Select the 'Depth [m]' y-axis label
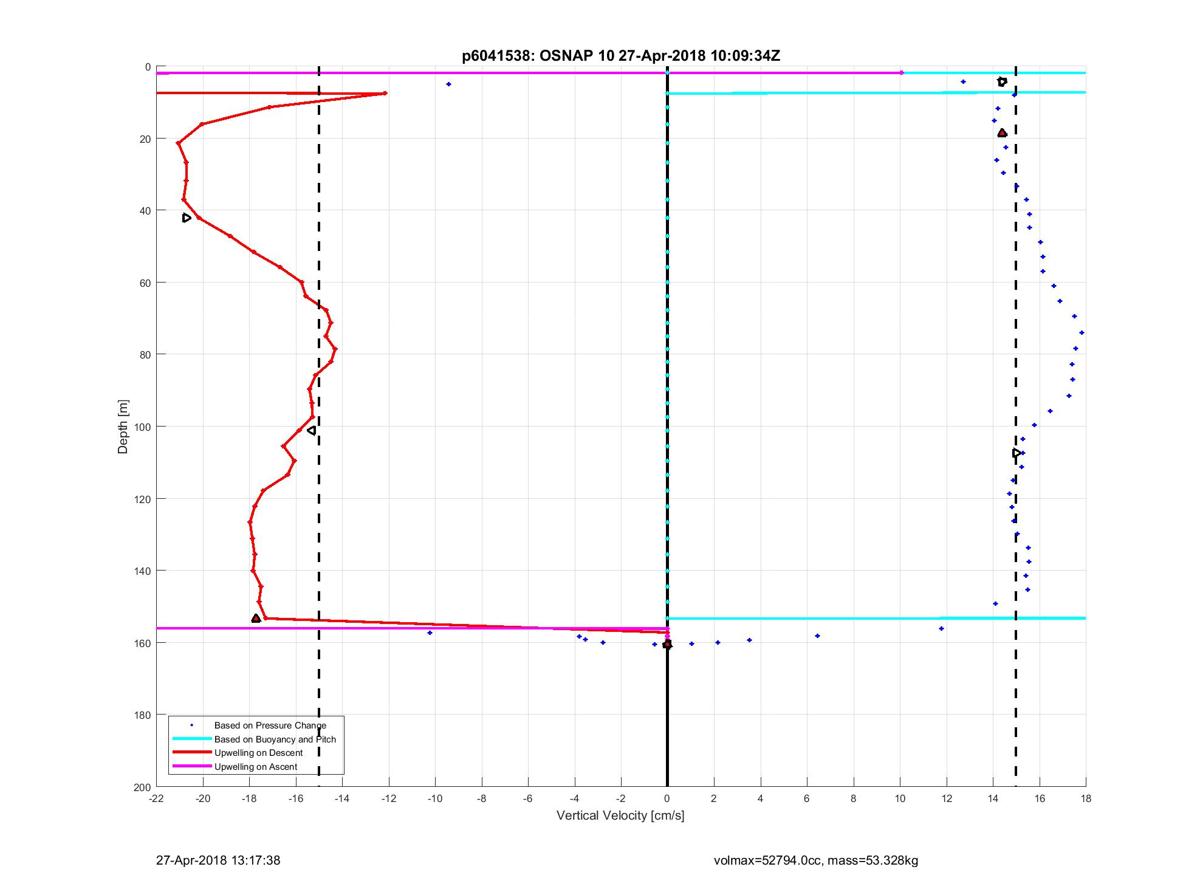Image resolution: width=1200 pixels, height=885 pixels. click(x=123, y=427)
